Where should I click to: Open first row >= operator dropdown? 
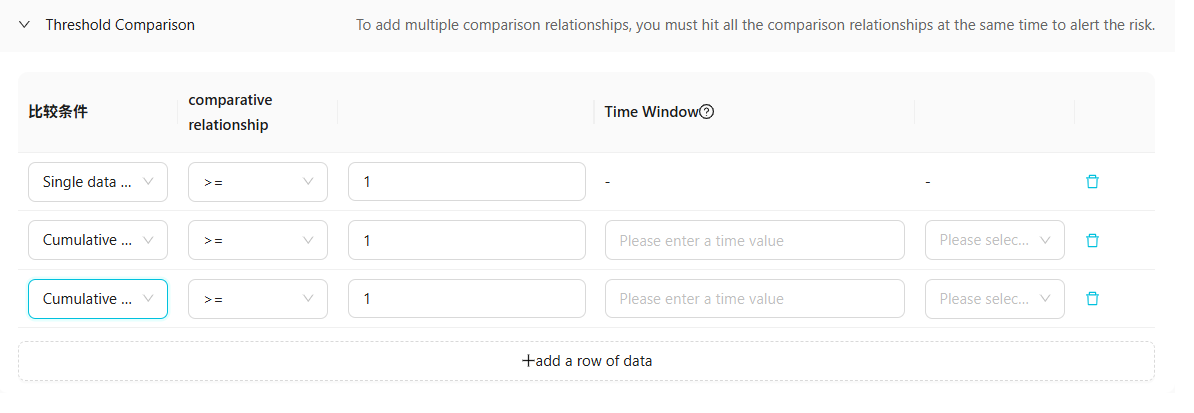coord(258,182)
